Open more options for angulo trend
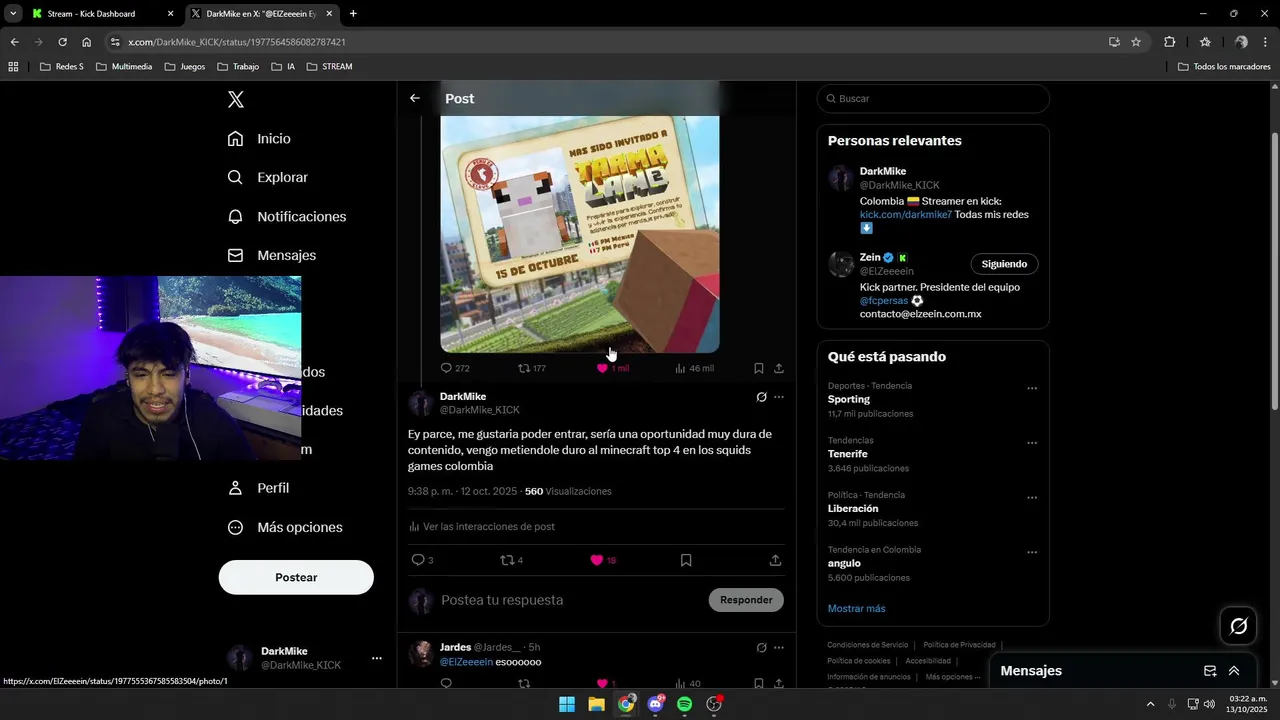Screen dimensions: 1280x720 1032,552
